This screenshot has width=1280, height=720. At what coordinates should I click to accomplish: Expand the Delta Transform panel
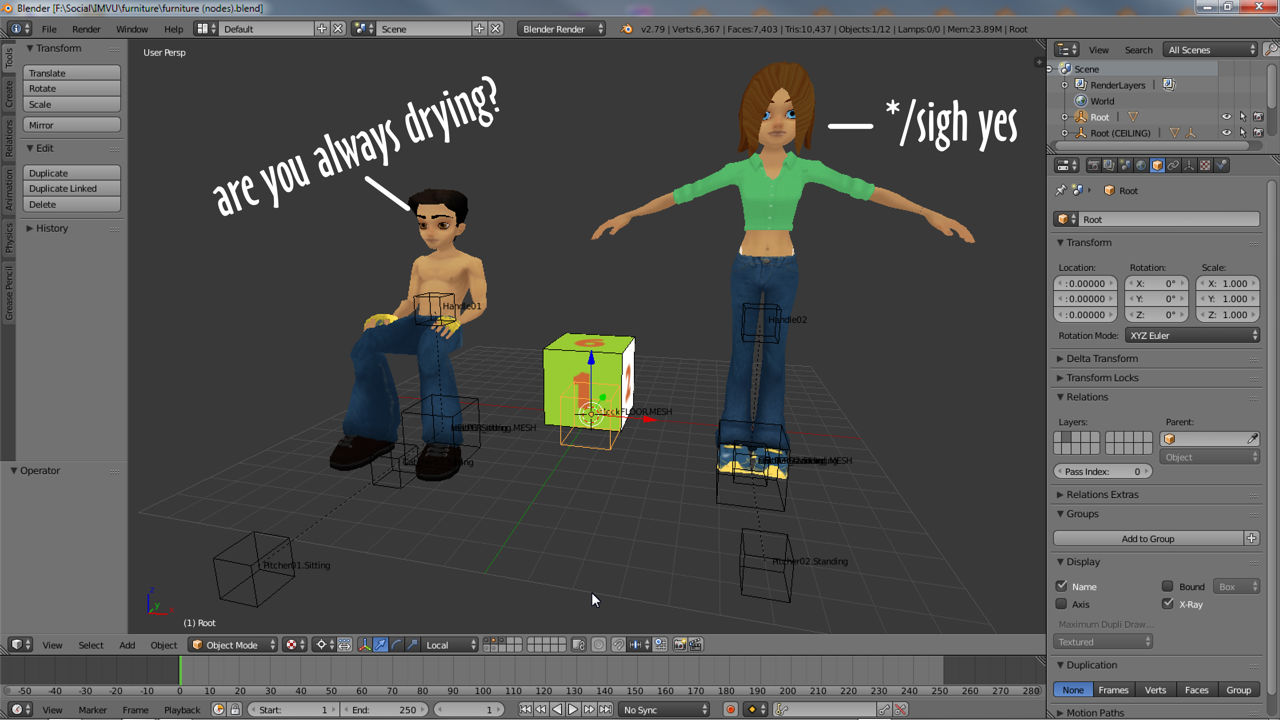(x=1102, y=358)
